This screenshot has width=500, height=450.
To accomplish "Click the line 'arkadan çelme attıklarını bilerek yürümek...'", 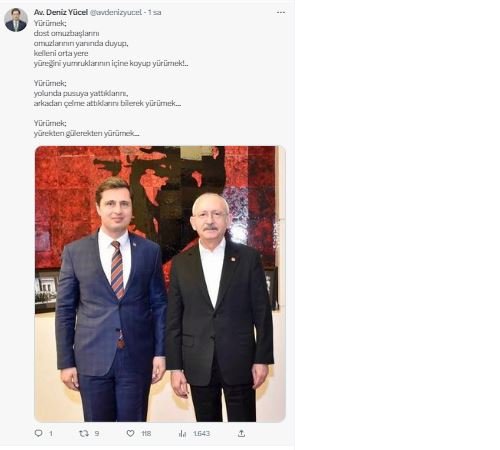I will tap(107, 103).
